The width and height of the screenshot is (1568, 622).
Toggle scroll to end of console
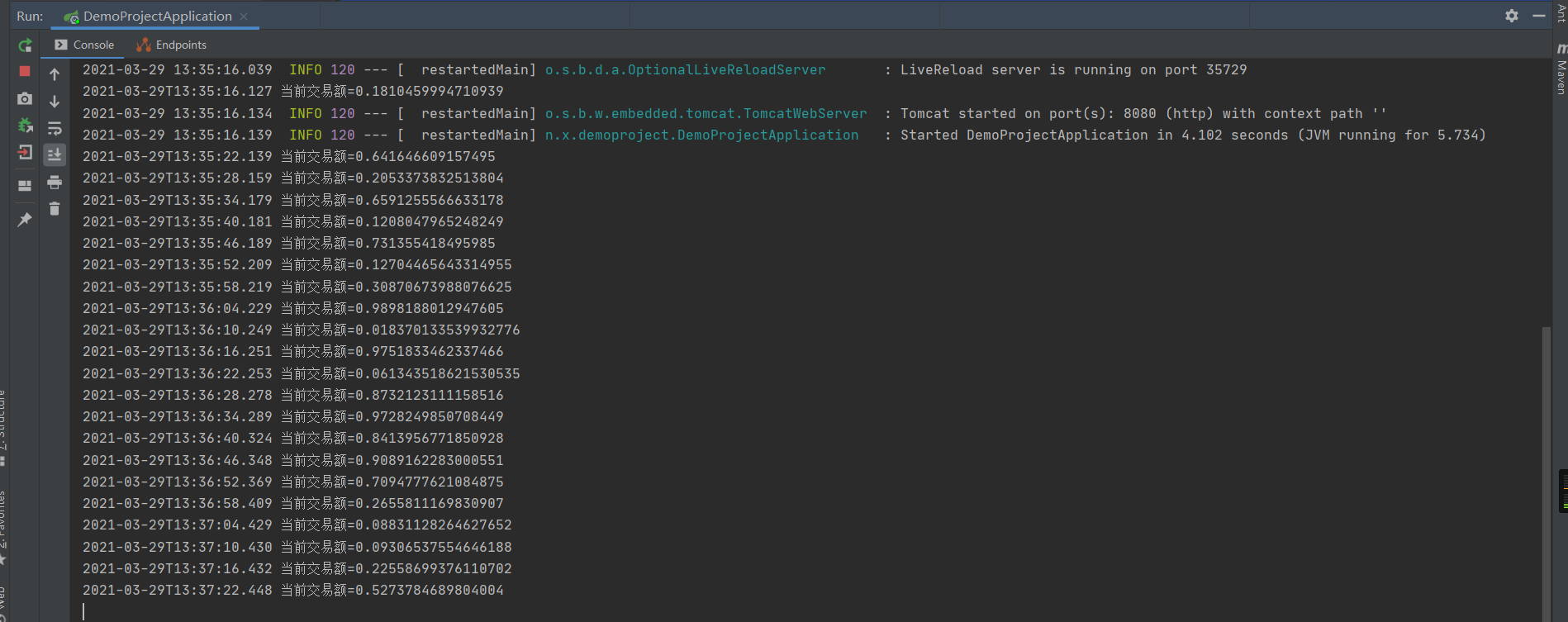click(55, 154)
